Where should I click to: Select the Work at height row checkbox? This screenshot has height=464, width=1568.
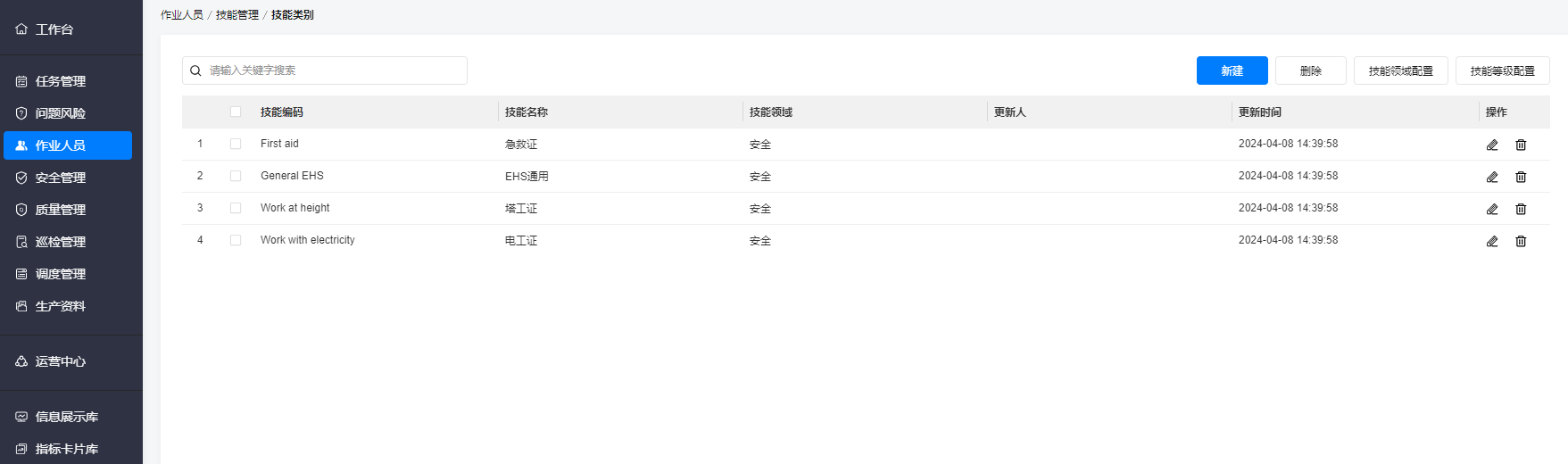click(236, 208)
